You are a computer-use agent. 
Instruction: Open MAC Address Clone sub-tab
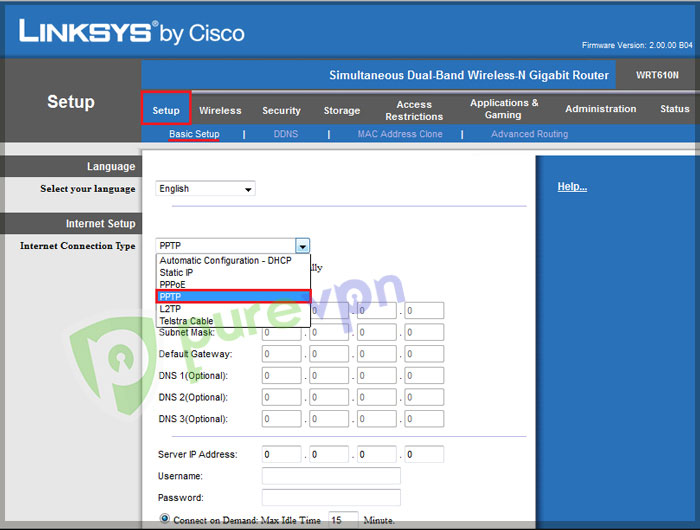click(x=400, y=134)
